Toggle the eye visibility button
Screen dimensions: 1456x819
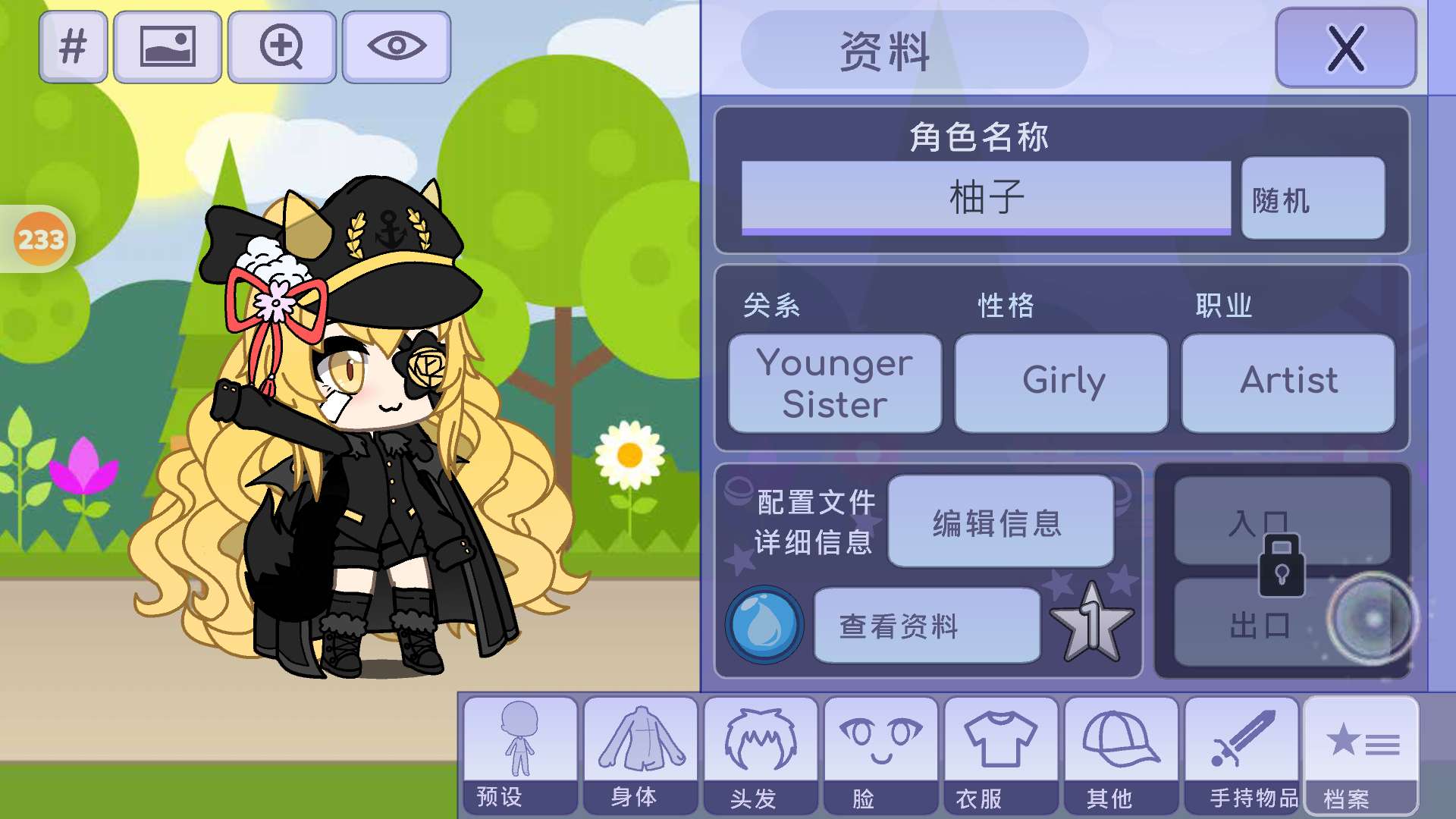coord(397,47)
